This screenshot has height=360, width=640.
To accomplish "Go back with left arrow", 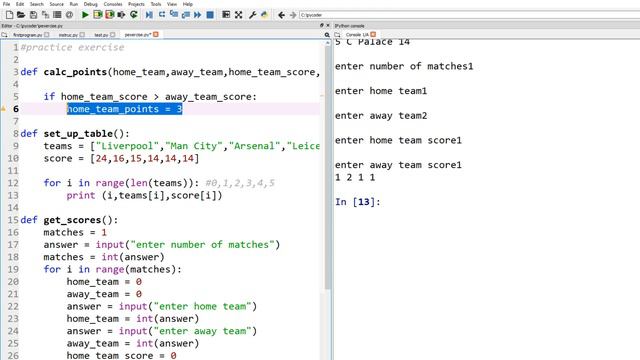I will [x=281, y=15].
